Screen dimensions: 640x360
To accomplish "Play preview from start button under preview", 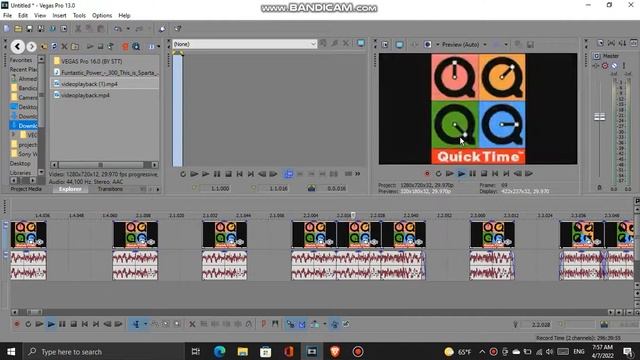I will (x=450, y=173).
